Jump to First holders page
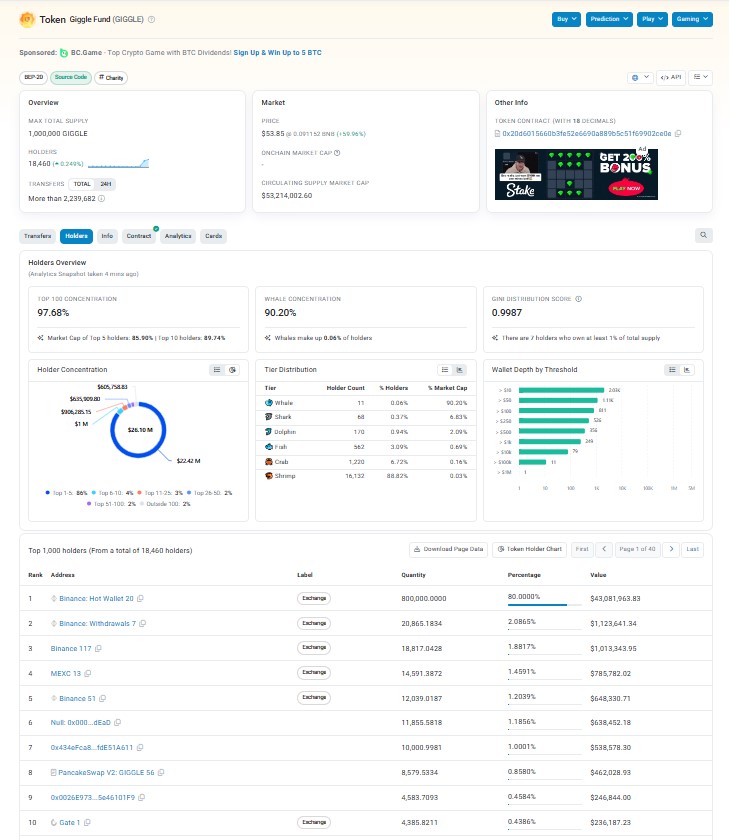729x840 pixels. pyautogui.click(x=582, y=549)
